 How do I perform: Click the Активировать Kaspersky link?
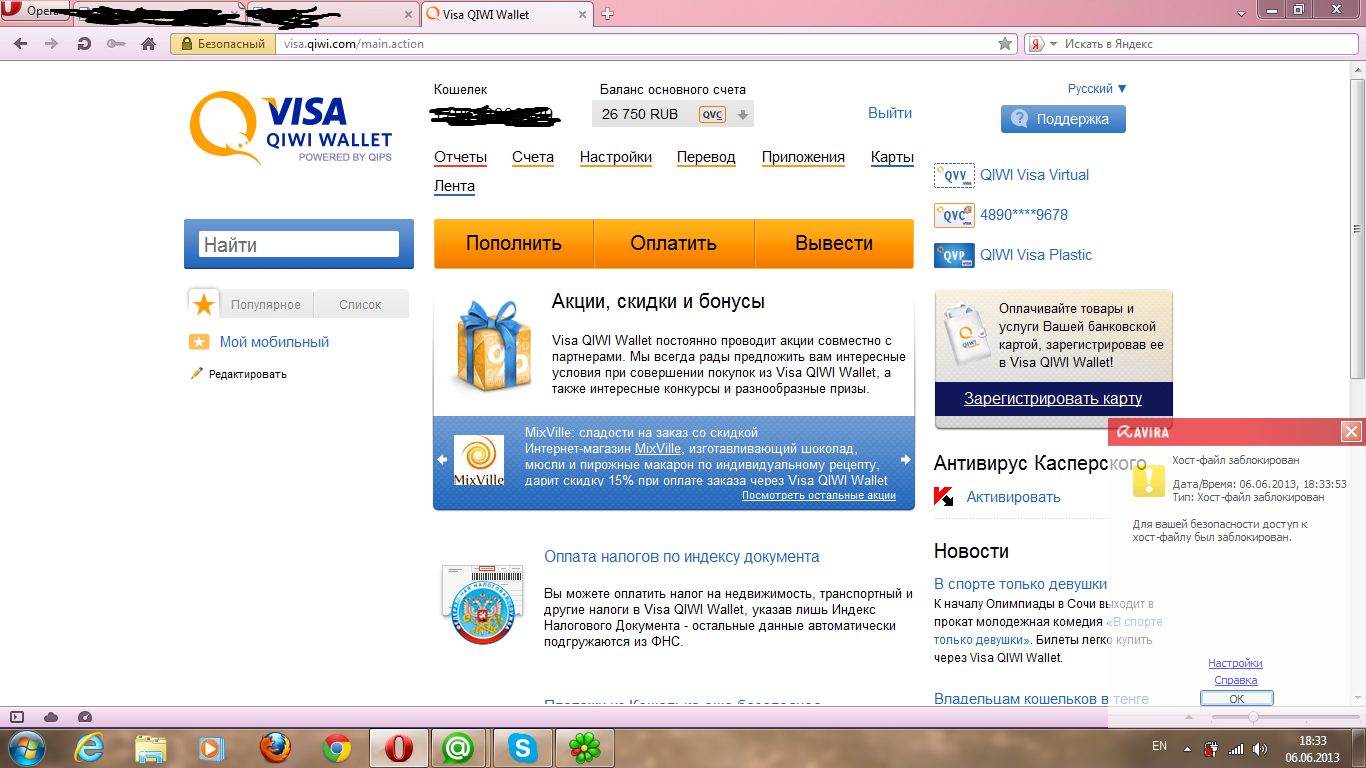(1013, 497)
